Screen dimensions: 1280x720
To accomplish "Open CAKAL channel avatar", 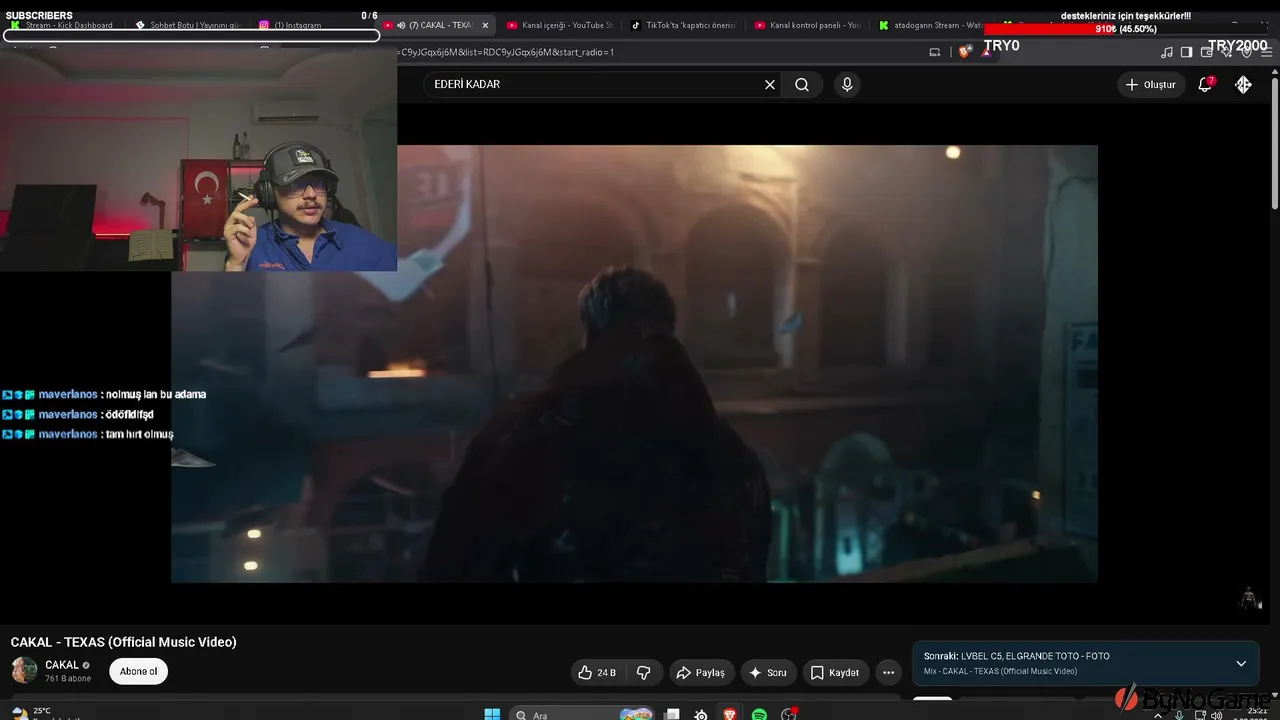I will tap(24, 670).
